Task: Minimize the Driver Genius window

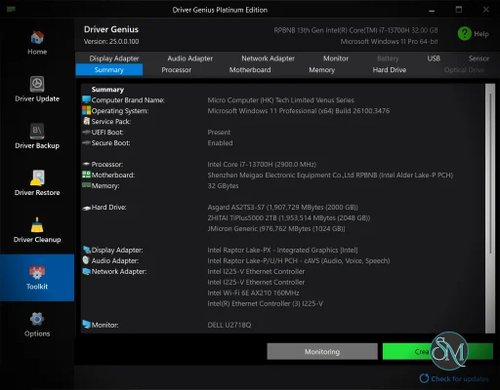Action: pyautogui.click(x=432, y=10)
